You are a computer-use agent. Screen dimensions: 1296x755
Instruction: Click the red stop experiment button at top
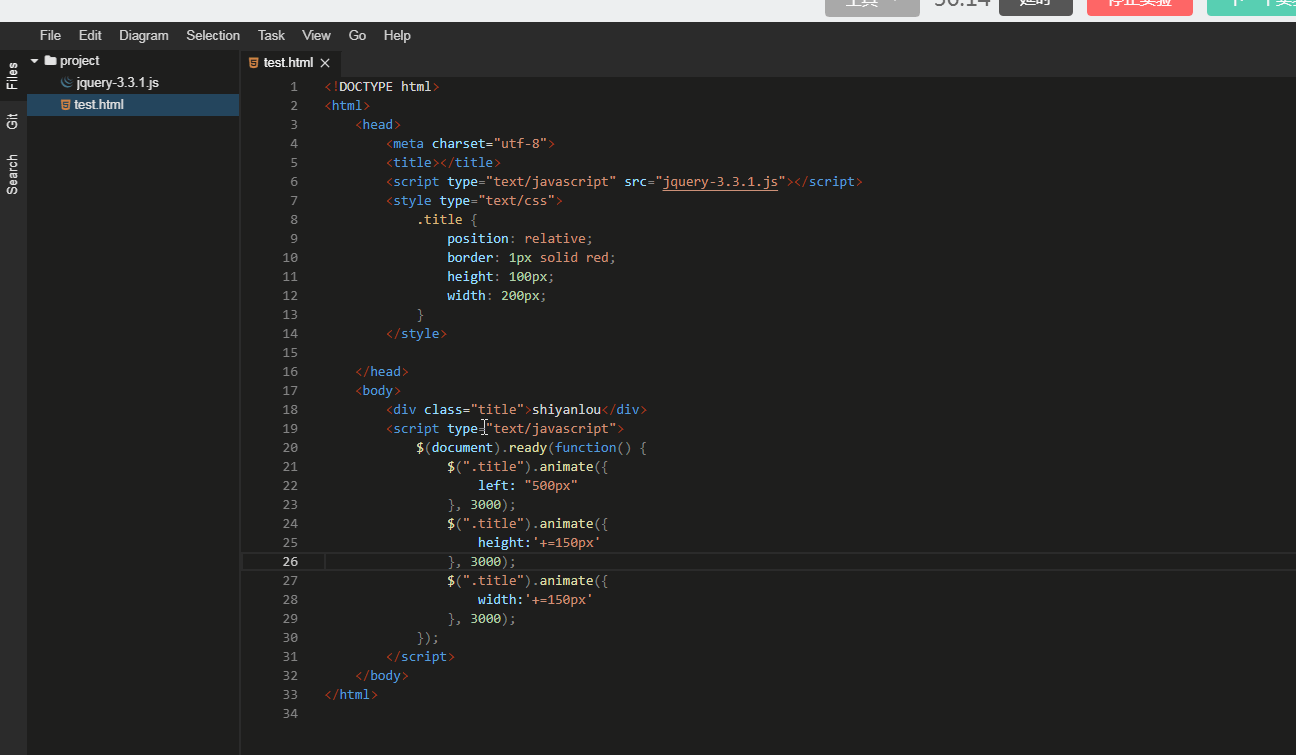click(1139, 5)
